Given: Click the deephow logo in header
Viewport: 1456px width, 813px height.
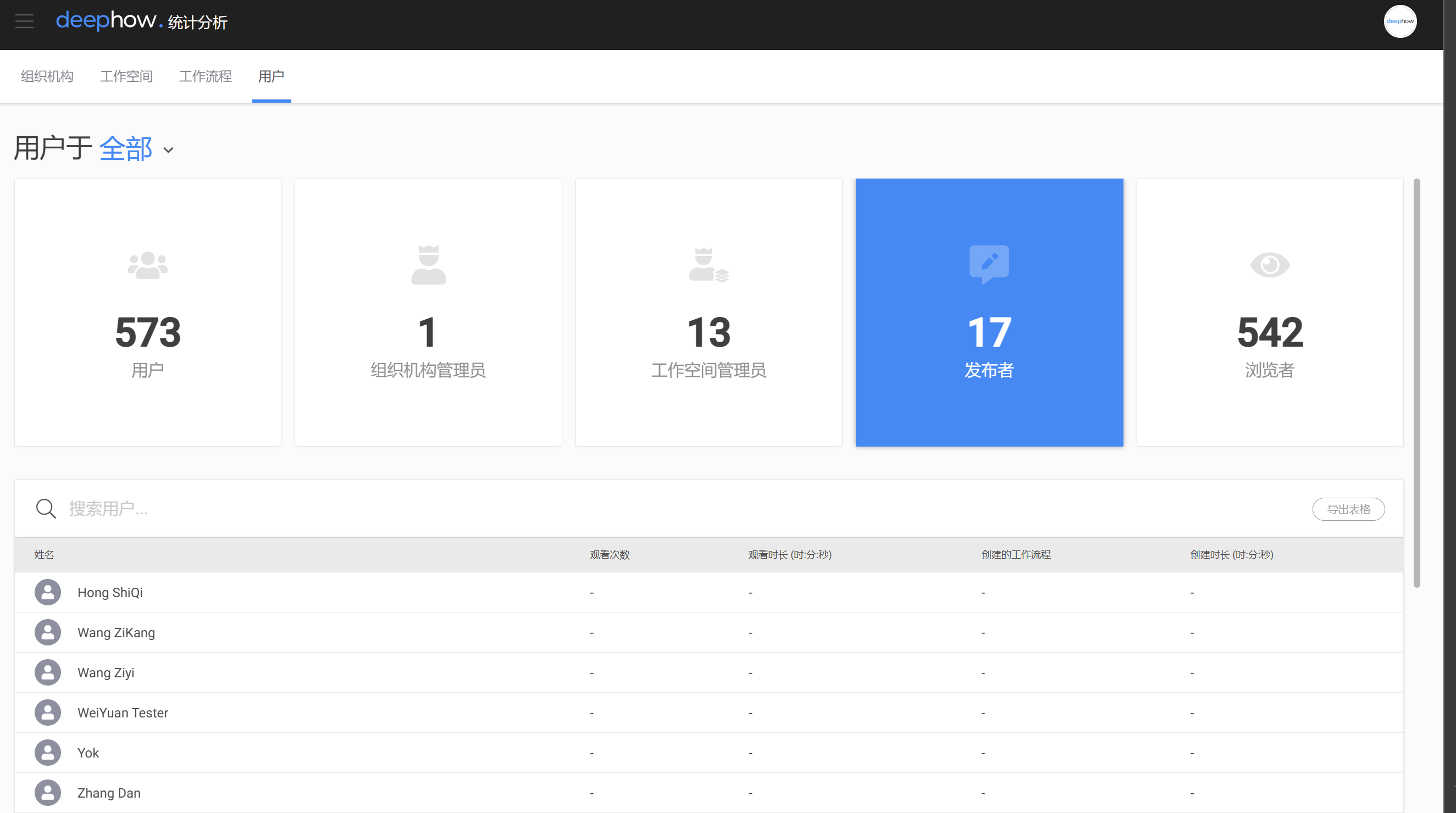Looking at the screenshot, I should pos(109,21).
